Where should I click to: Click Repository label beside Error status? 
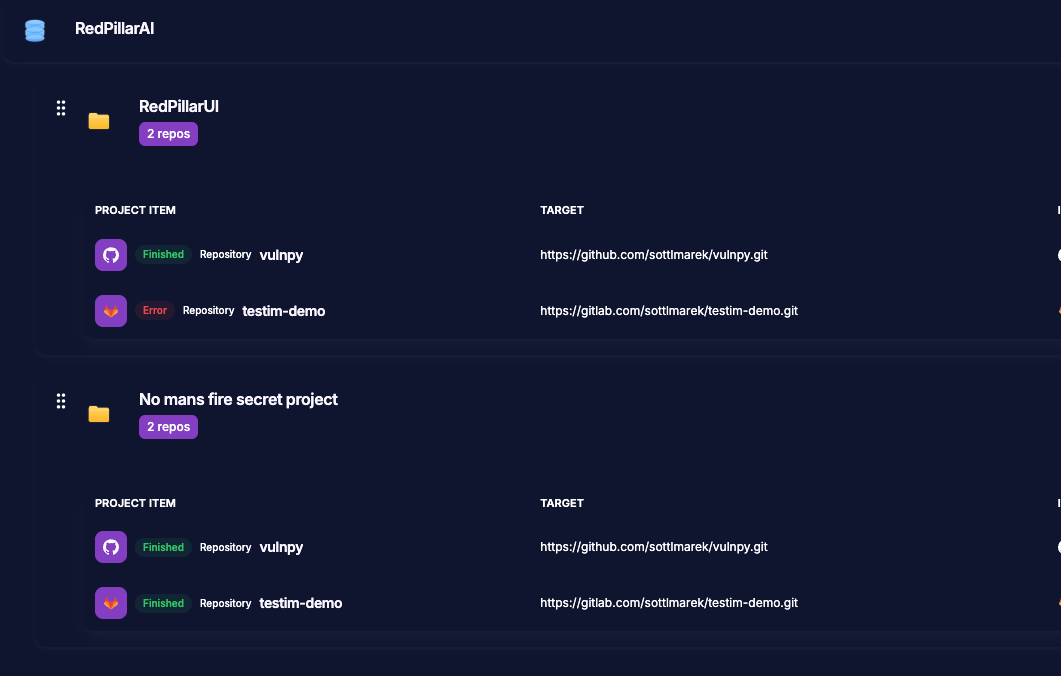208,311
